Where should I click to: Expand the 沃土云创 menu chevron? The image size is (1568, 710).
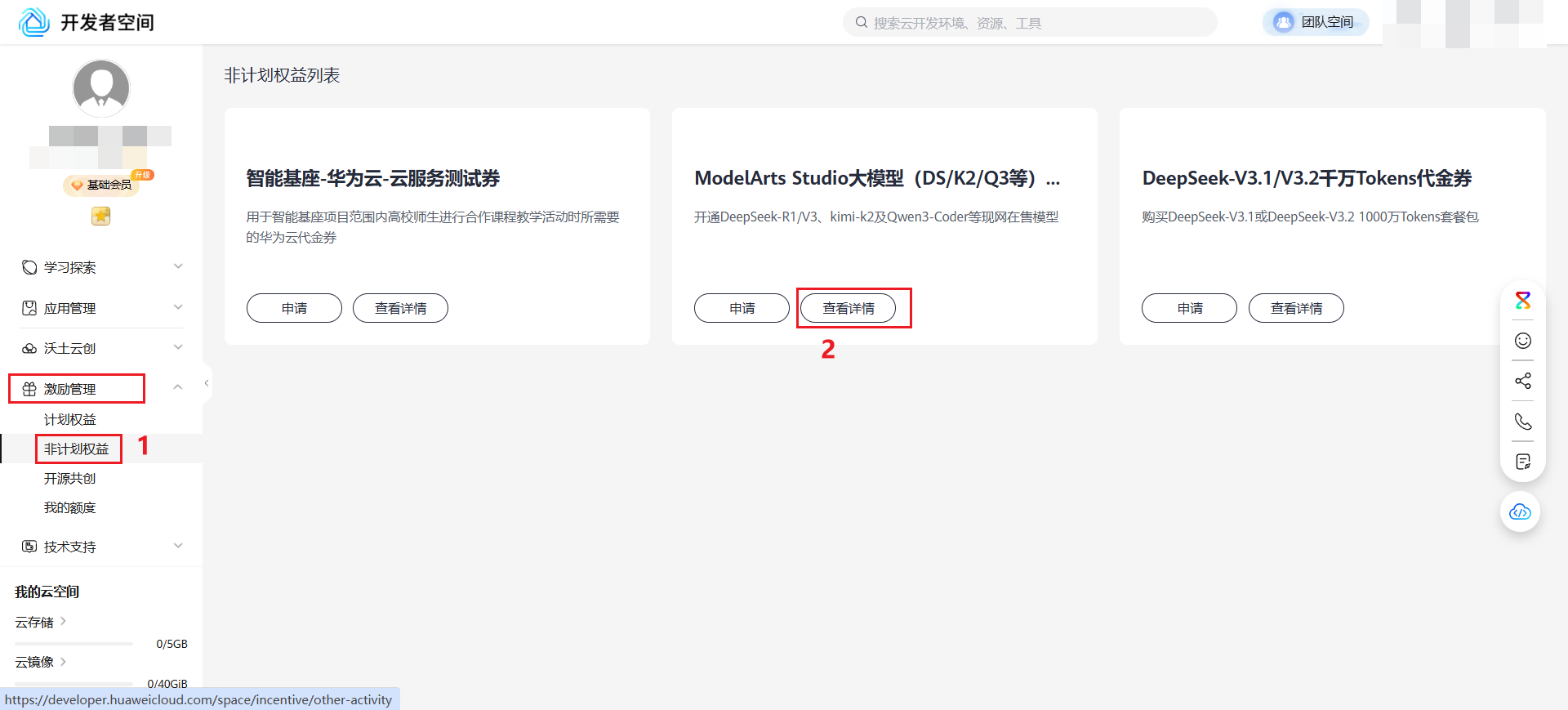click(178, 347)
